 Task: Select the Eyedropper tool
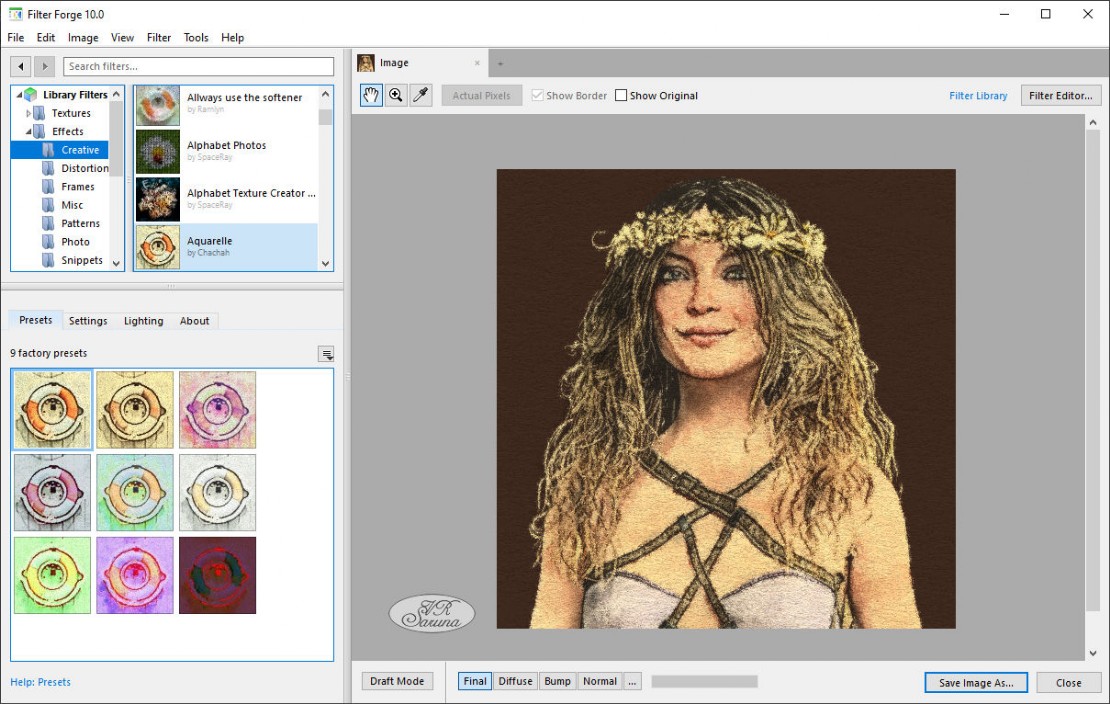click(x=420, y=95)
